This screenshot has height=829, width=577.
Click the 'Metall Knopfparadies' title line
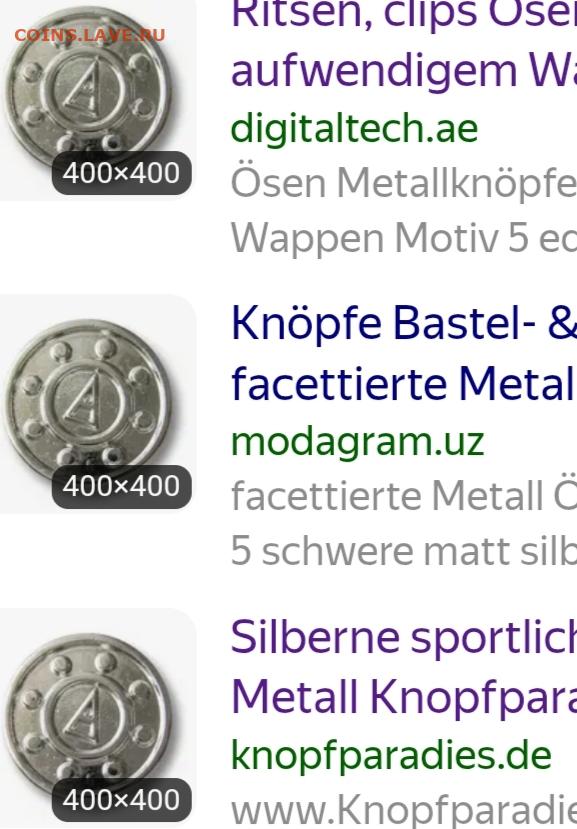(404, 697)
